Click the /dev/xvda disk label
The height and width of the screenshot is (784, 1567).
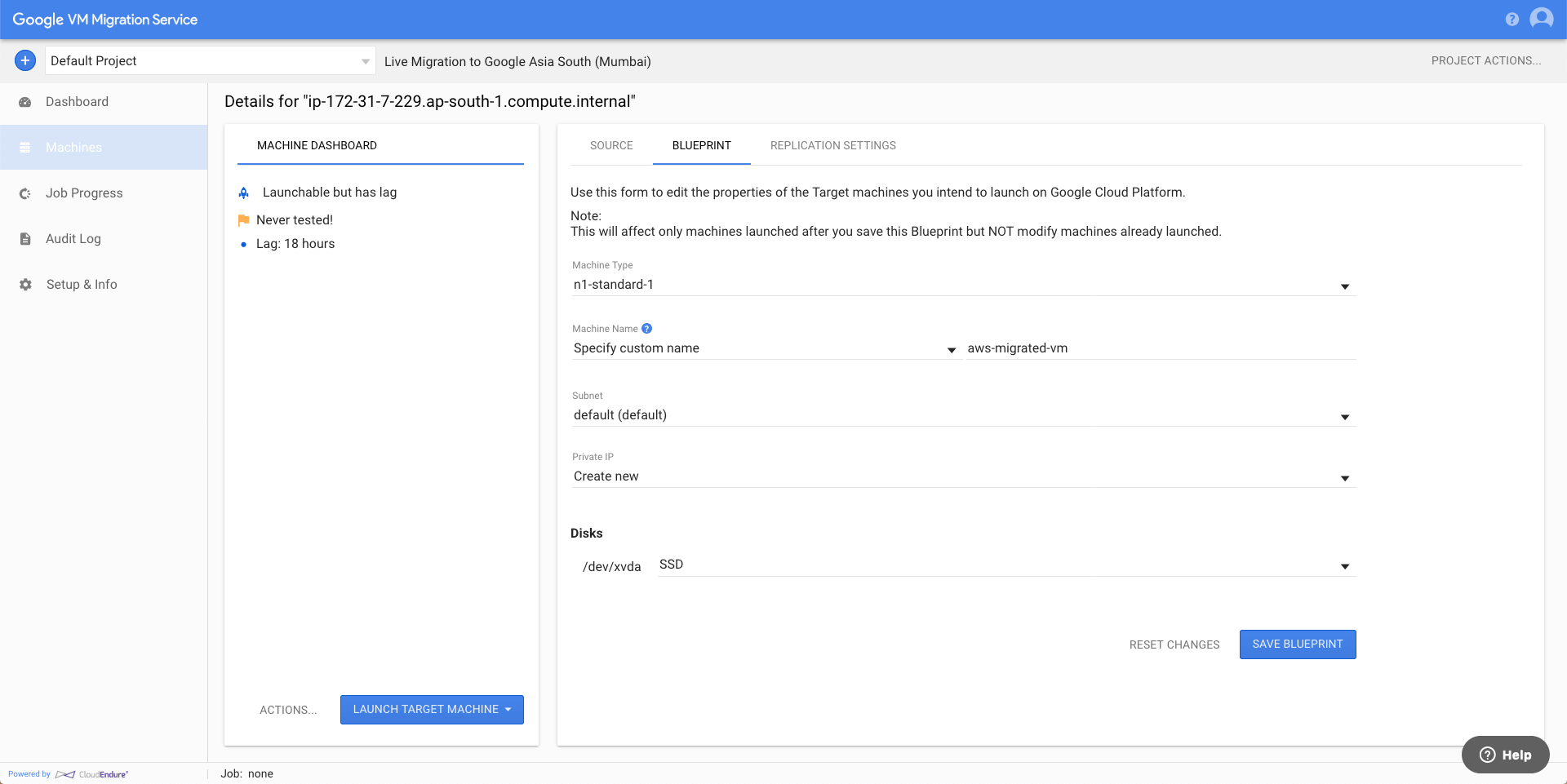coord(612,567)
